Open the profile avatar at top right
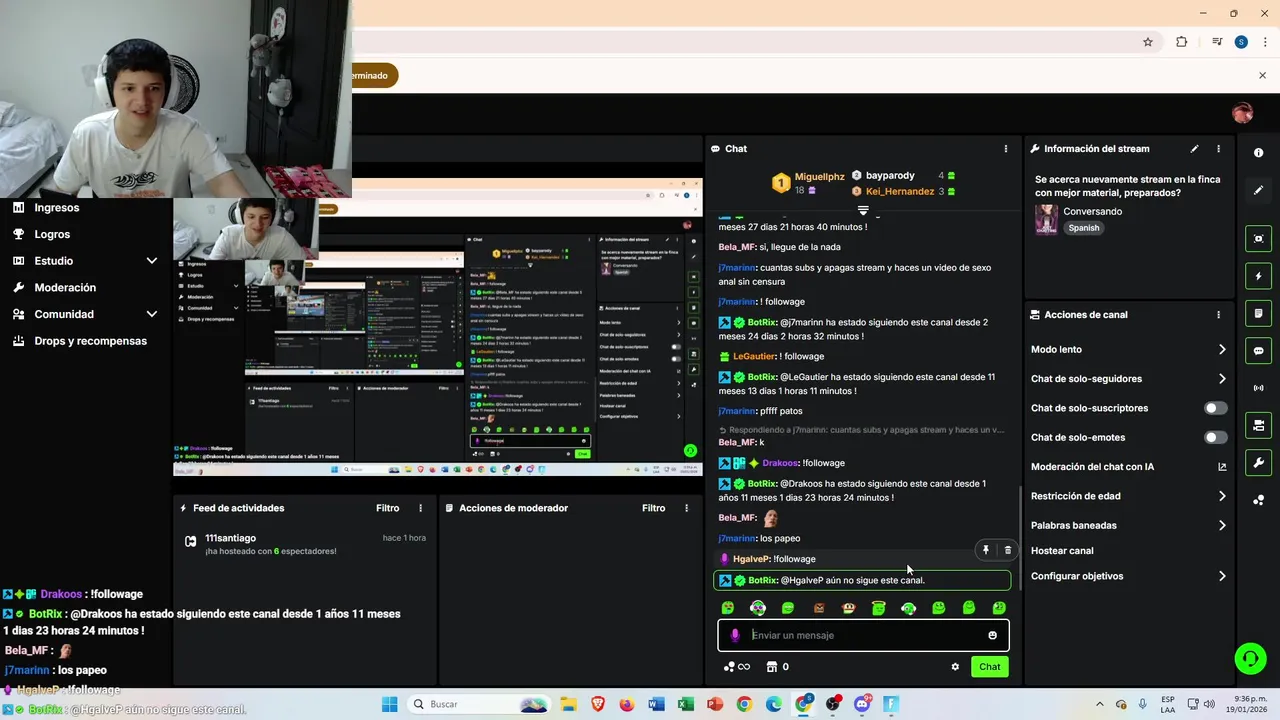Viewport: 1280px width, 720px height. coord(1243,113)
